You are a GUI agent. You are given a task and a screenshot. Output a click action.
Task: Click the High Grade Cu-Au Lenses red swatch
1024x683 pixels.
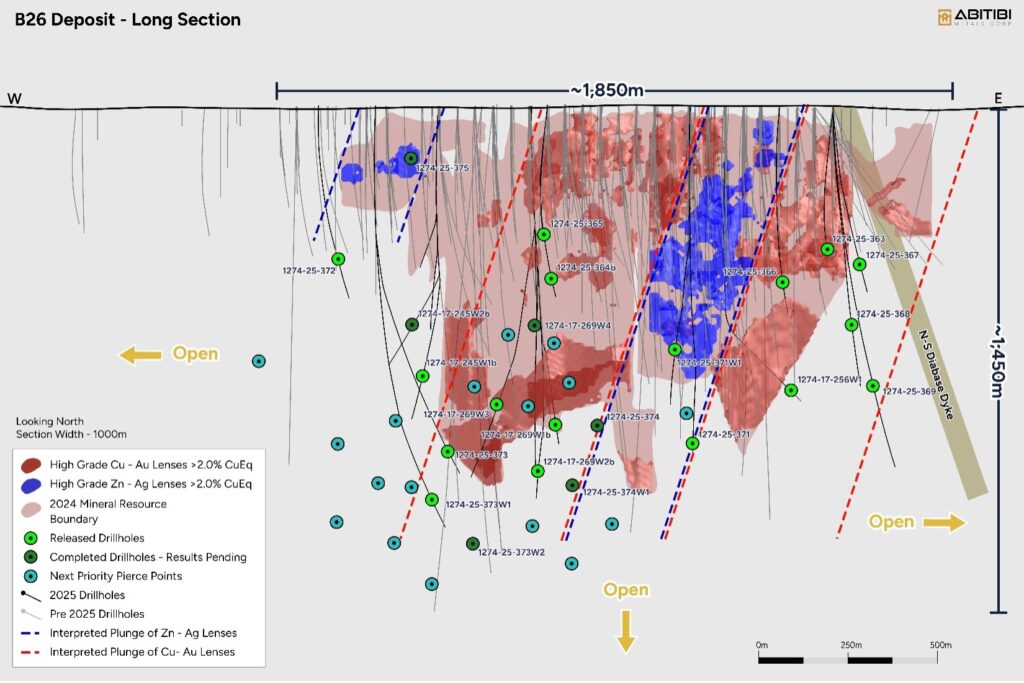[32, 465]
